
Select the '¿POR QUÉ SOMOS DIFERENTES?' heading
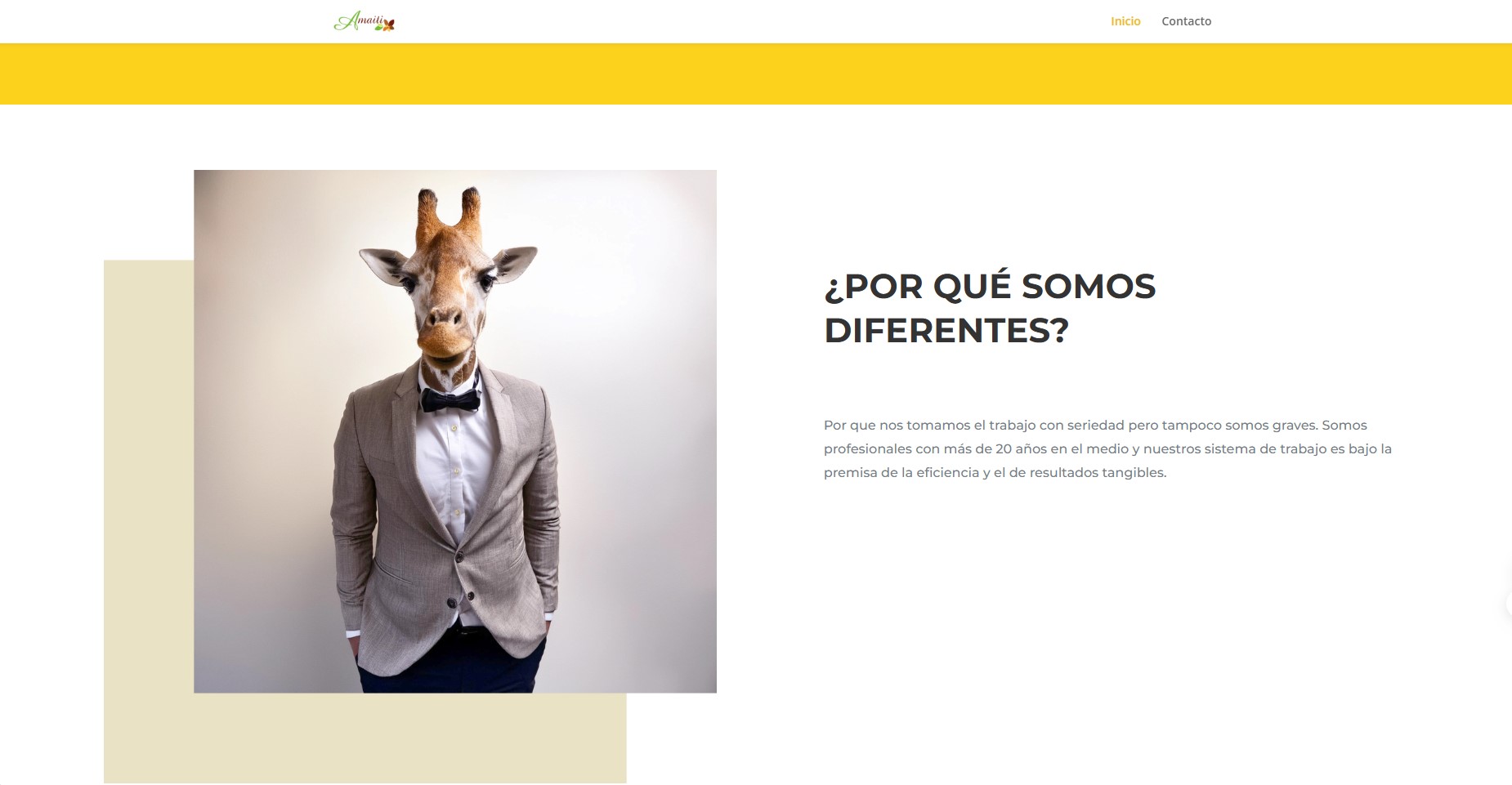(990, 308)
